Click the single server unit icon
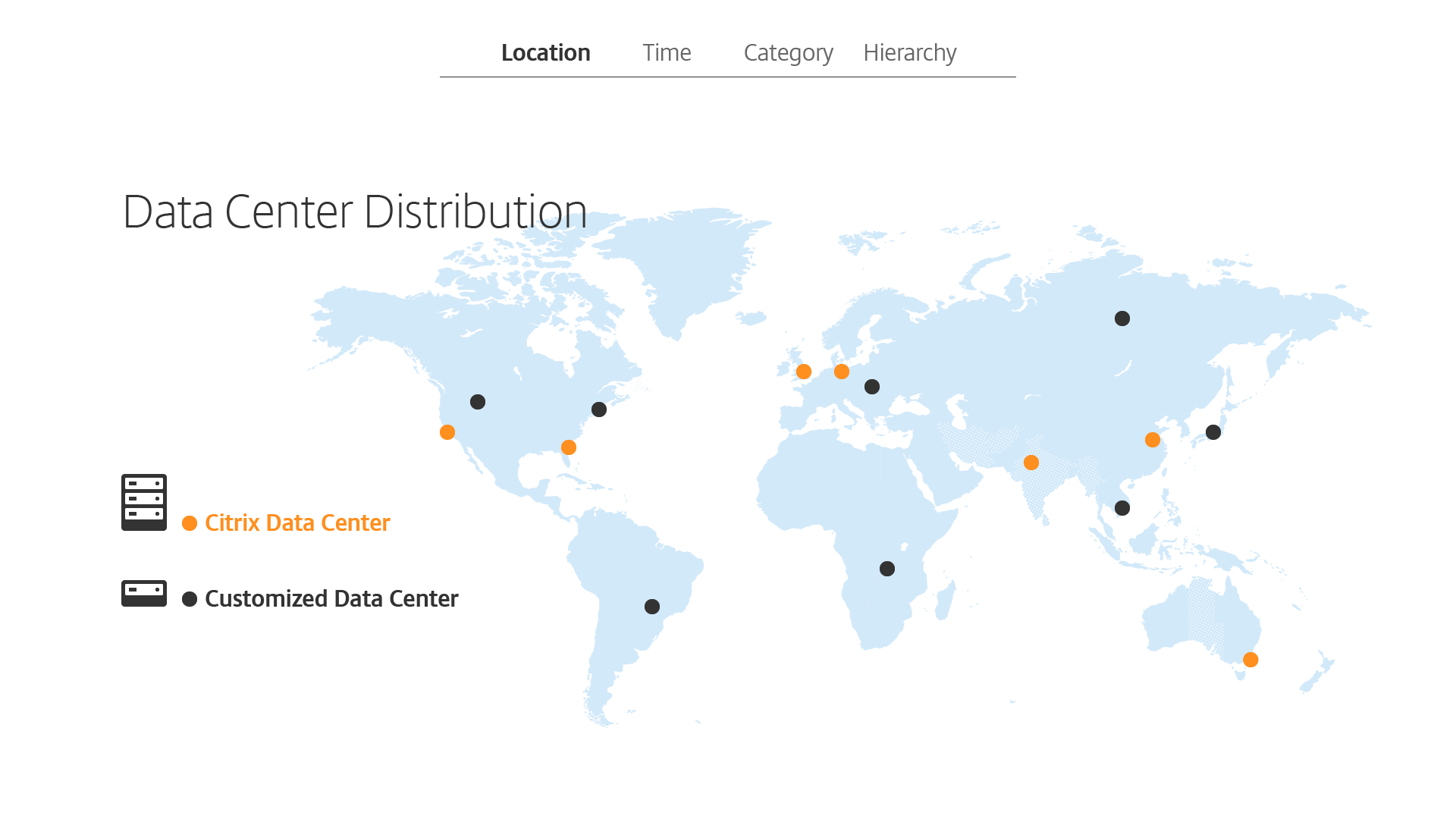Viewport: 1456px width, 819px height. (144, 593)
